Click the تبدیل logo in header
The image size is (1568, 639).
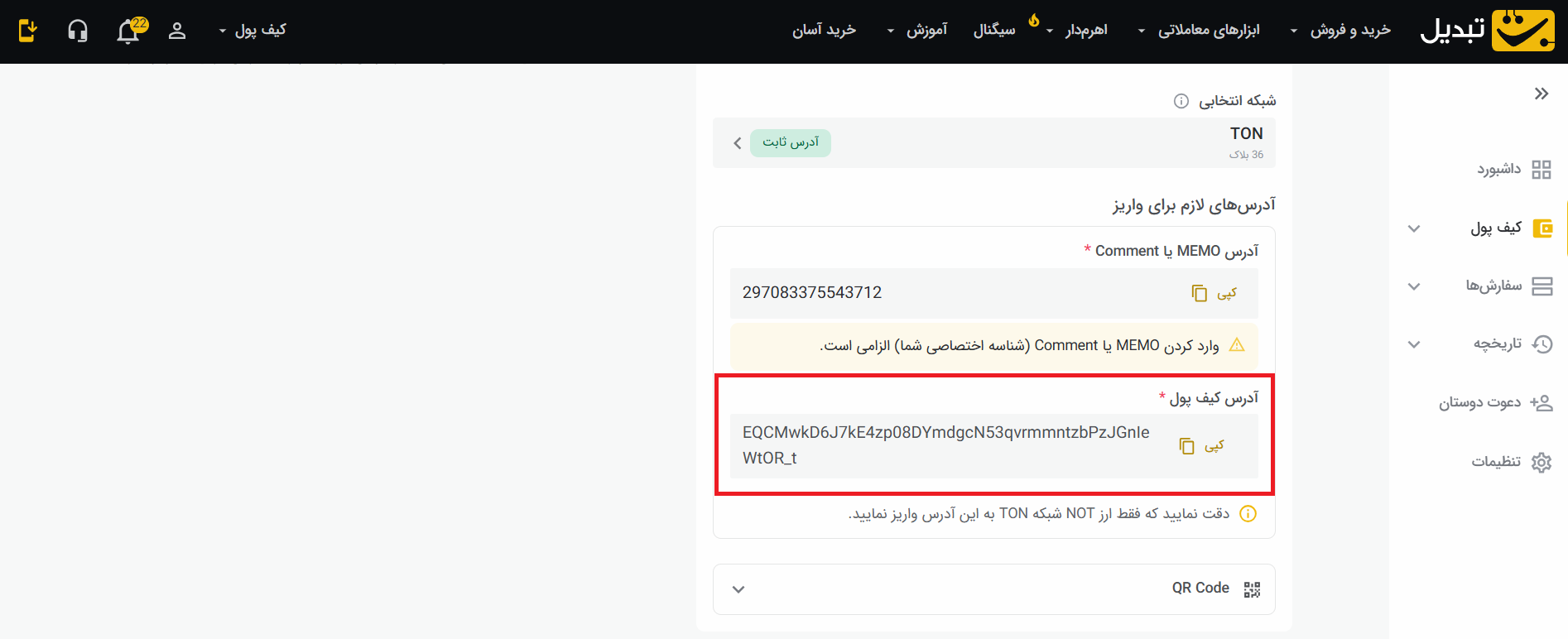1487,31
